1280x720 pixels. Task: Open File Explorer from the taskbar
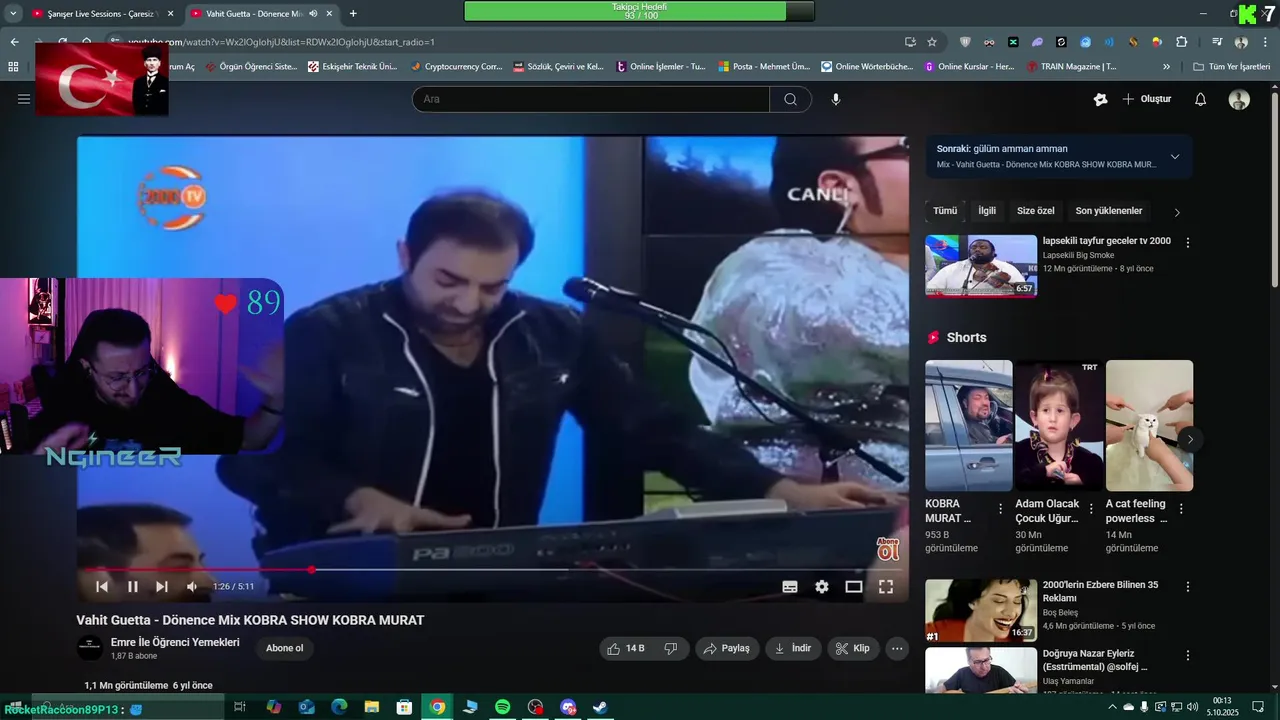point(372,707)
